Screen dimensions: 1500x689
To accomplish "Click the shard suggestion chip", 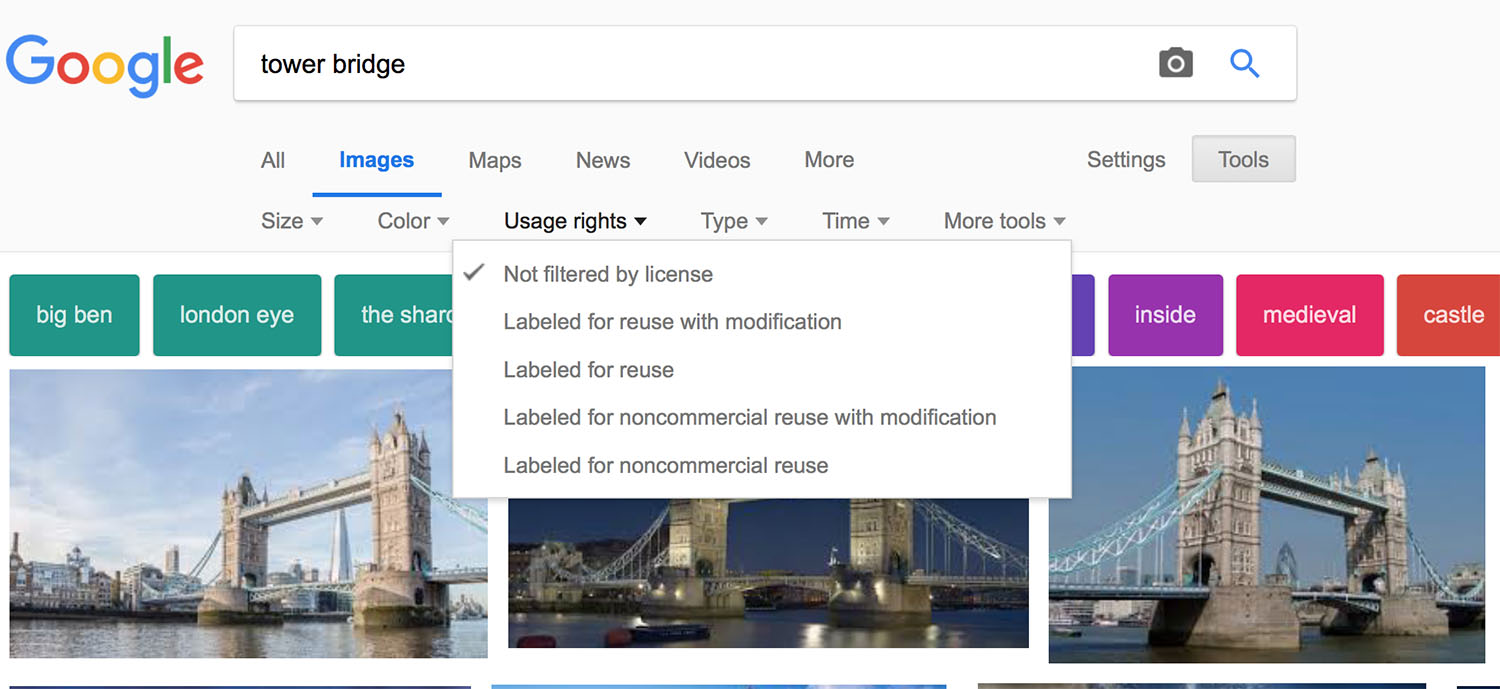I will (x=394, y=315).
